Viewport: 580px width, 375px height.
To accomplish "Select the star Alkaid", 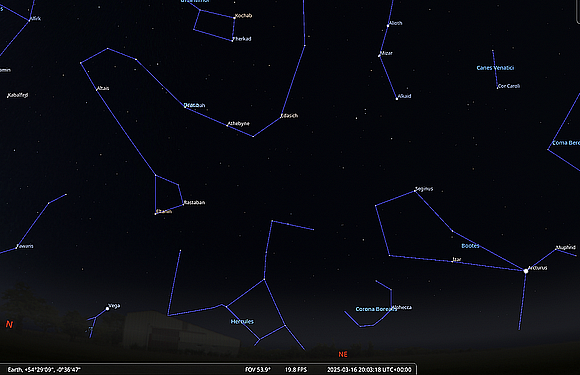I will [397, 99].
